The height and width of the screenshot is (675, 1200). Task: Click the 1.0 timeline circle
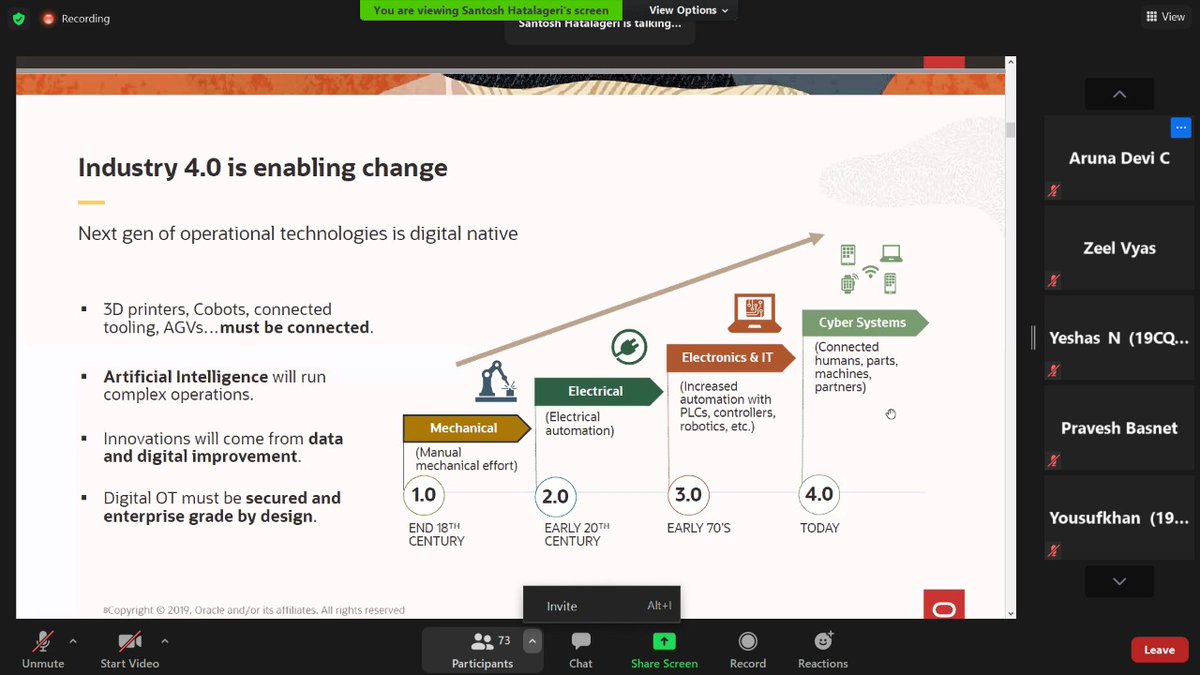pyautogui.click(x=424, y=495)
